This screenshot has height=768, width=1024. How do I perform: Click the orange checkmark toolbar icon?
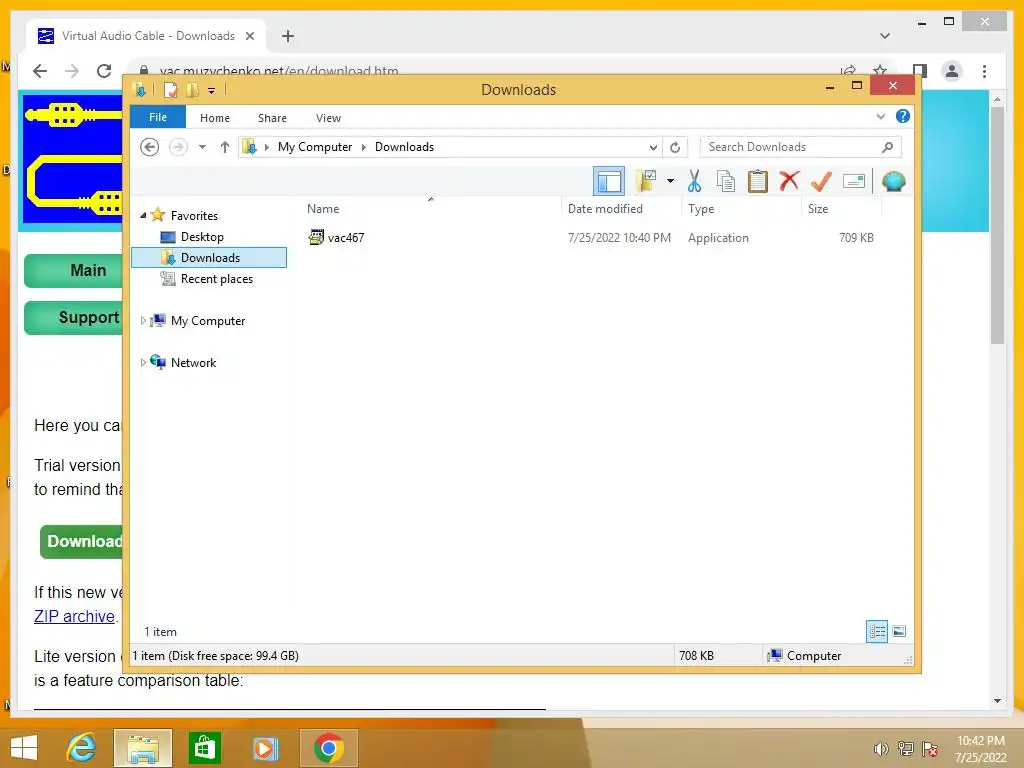(821, 181)
